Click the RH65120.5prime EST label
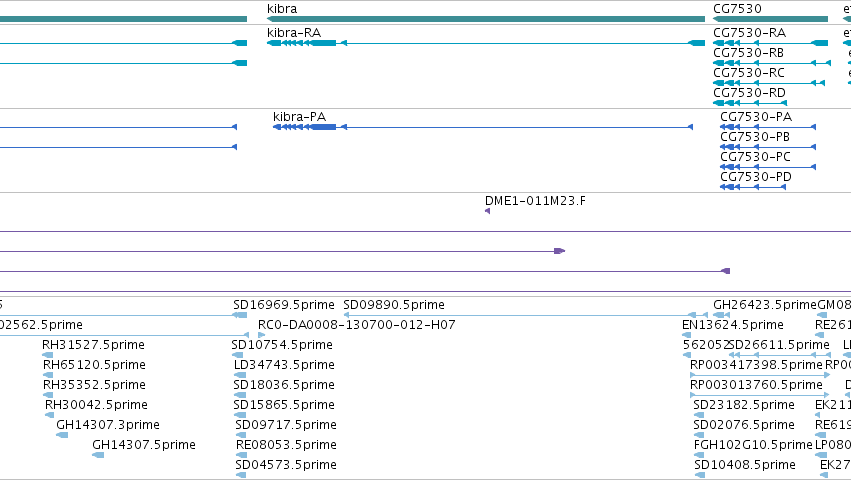The height and width of the screenshot is (480, 851). [x=94, y=365]
